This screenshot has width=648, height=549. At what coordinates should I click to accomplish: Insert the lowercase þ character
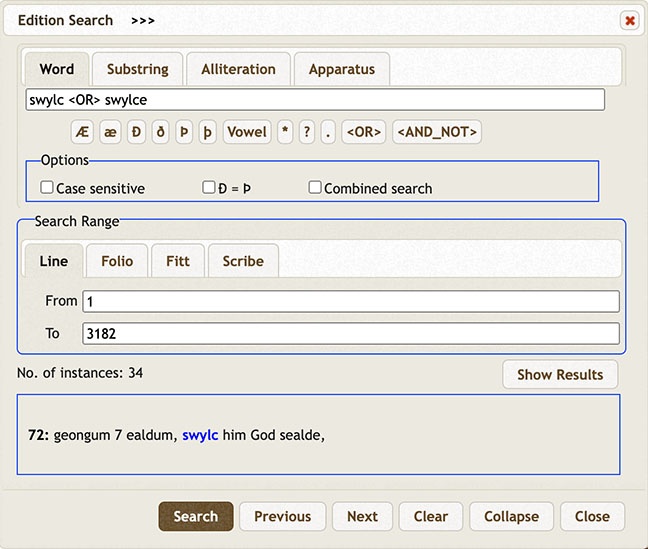click(207, 132)
